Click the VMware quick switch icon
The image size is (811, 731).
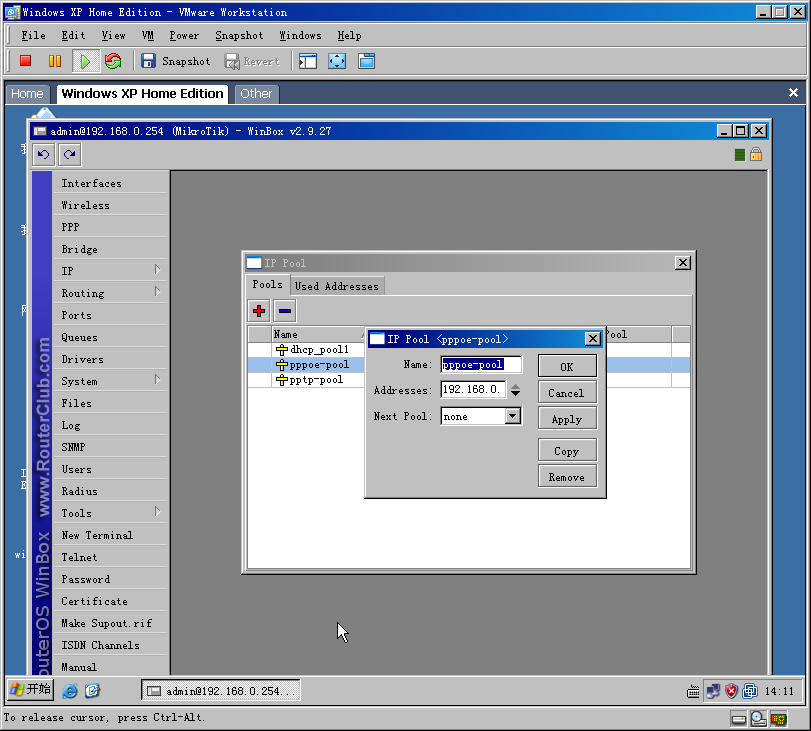367,61
